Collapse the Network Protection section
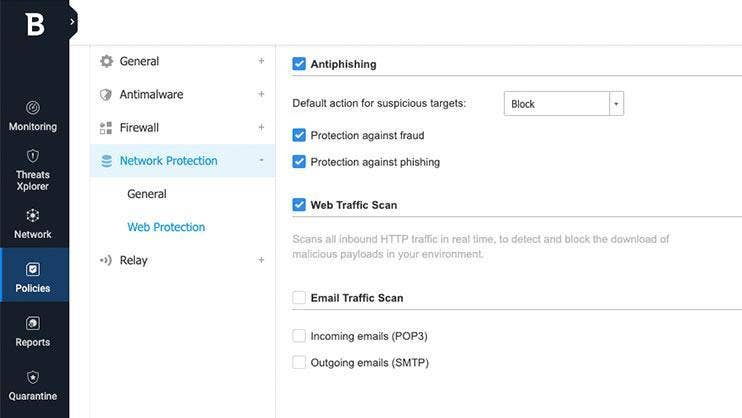 [x=261, y=160]
